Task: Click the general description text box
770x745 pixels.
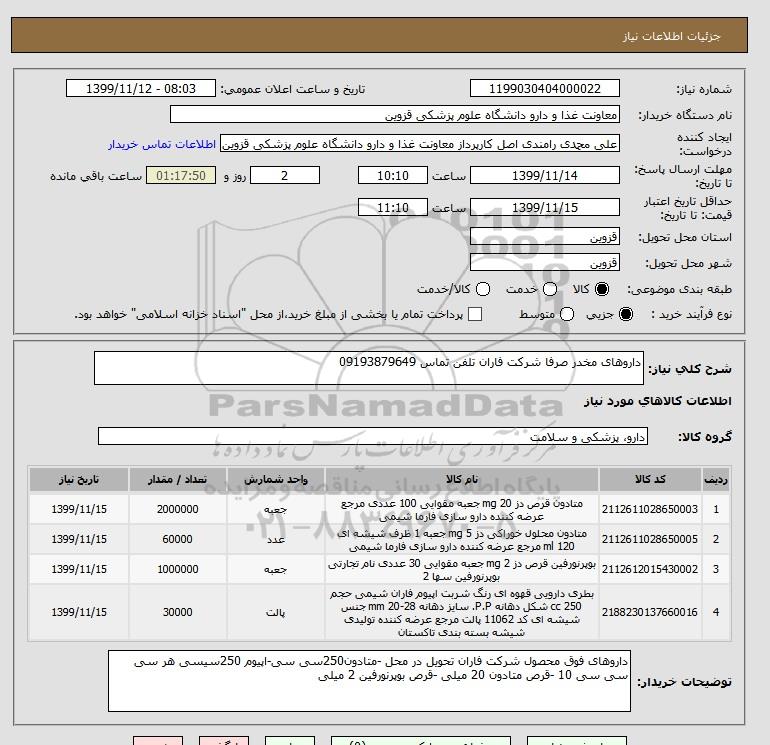Action: coord(369,368)
